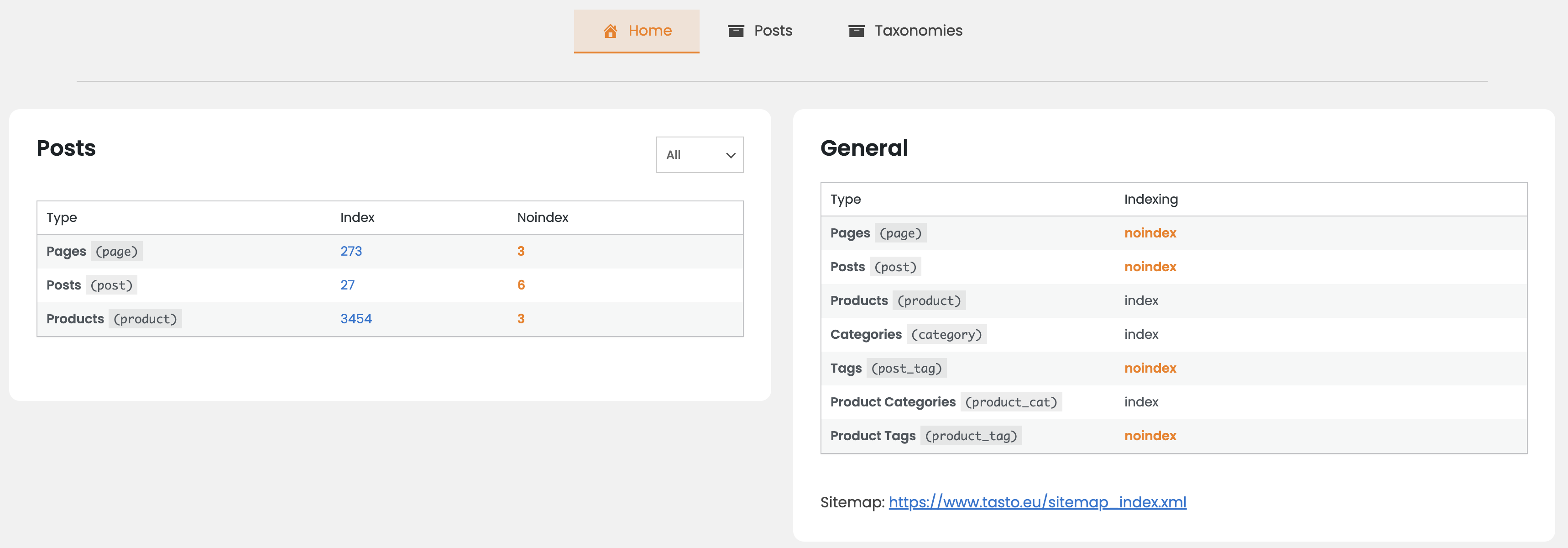Select the Home tab label
The image size is (1568, 548).
[649, 31]
